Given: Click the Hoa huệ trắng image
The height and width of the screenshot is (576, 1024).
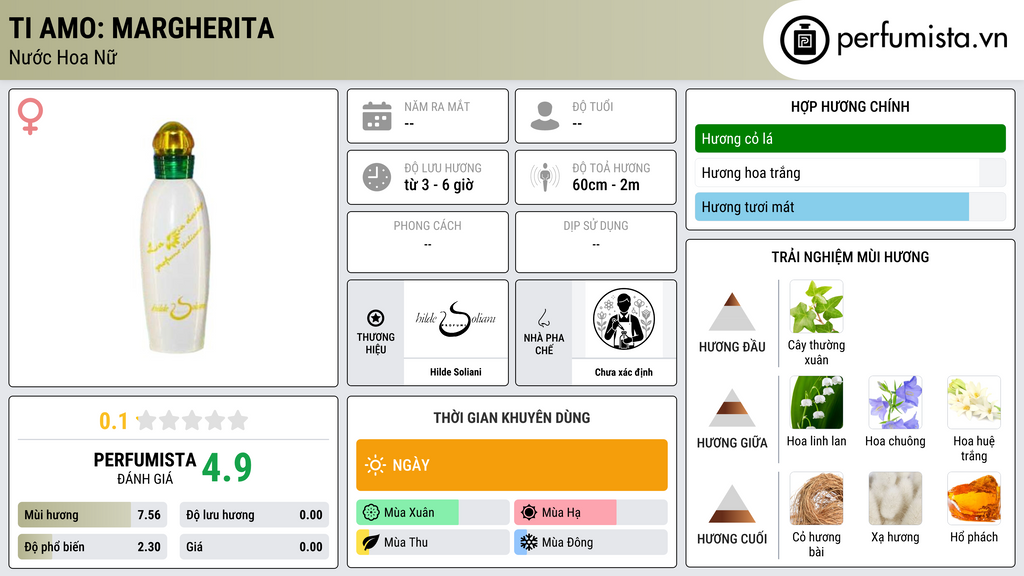Looking at the screenshot, I should tap(974, 402).
